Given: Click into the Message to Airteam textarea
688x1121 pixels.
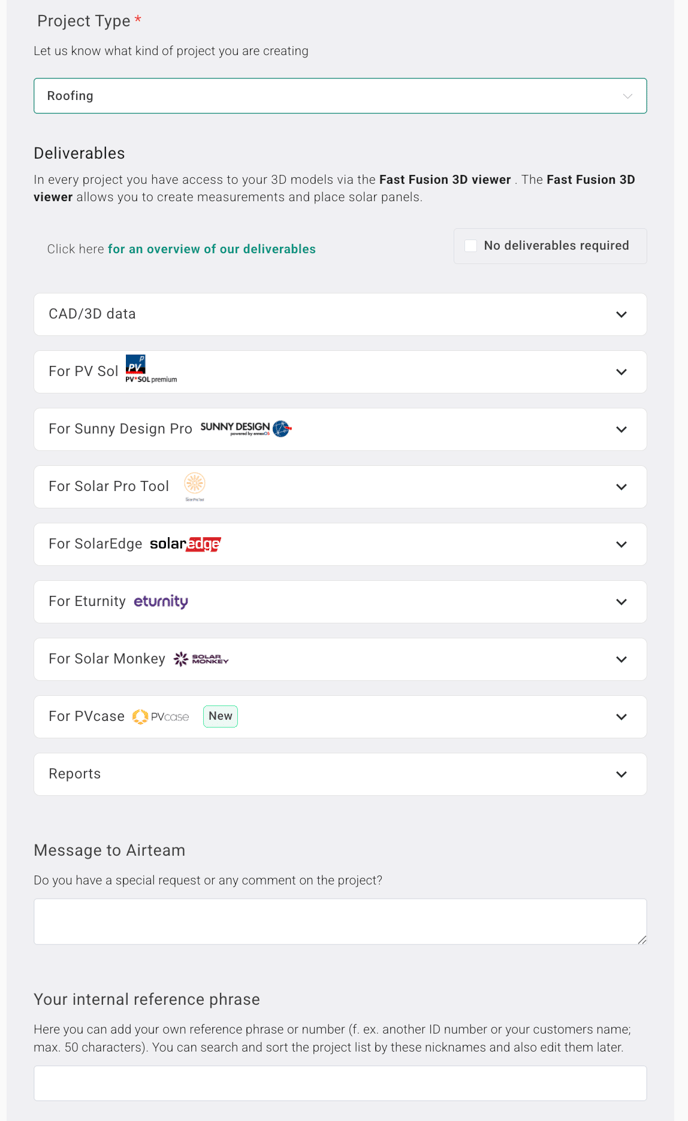Looking at the screenshot, I should pos(340,922).
